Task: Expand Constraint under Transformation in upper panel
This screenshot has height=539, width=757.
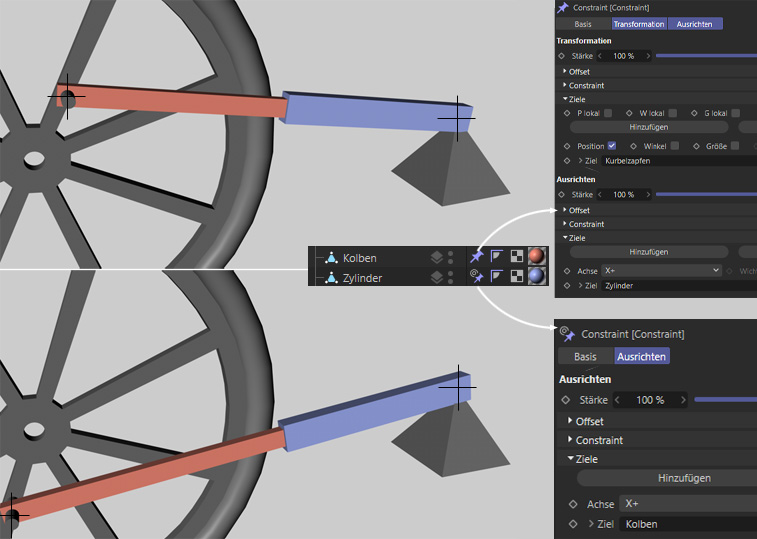Action: (x=565, y=85)
